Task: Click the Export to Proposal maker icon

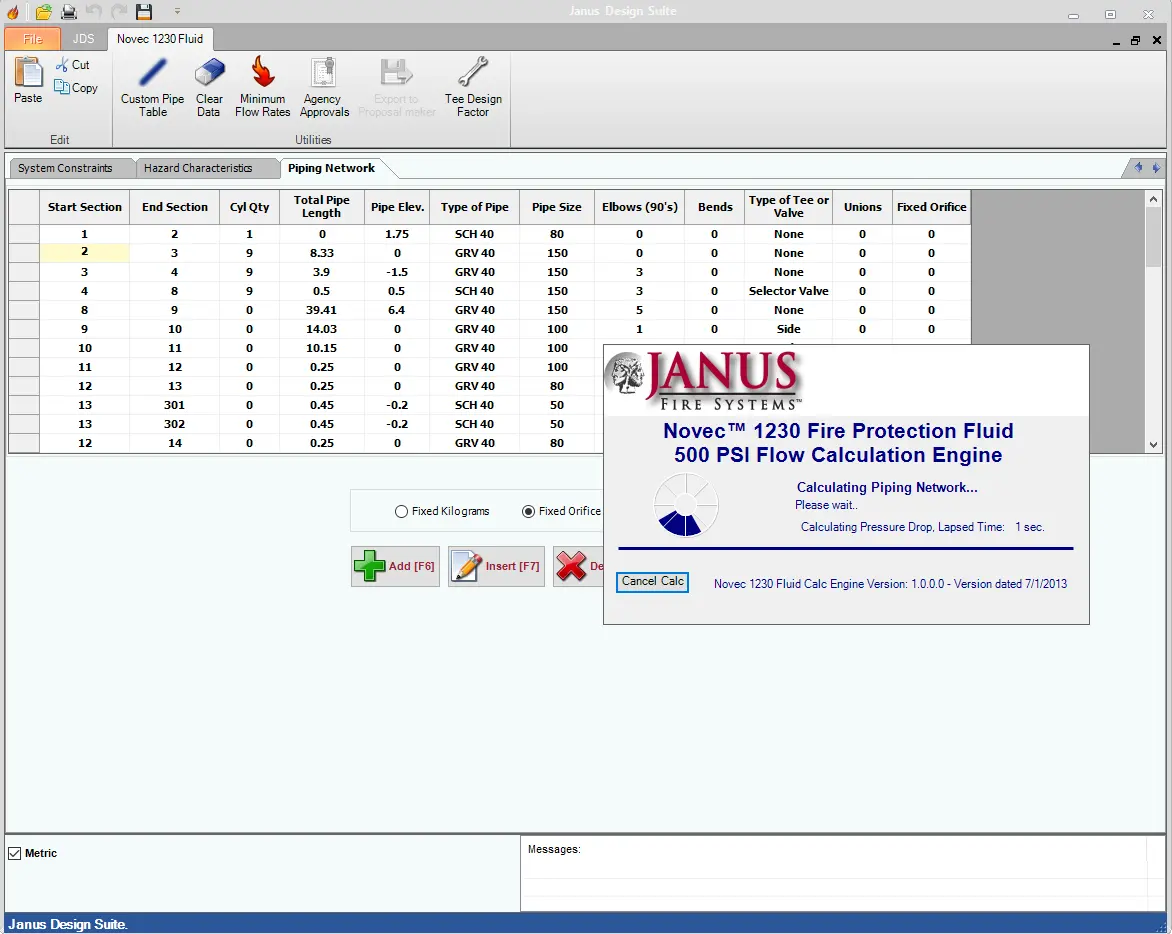Action: click(396, 87)
